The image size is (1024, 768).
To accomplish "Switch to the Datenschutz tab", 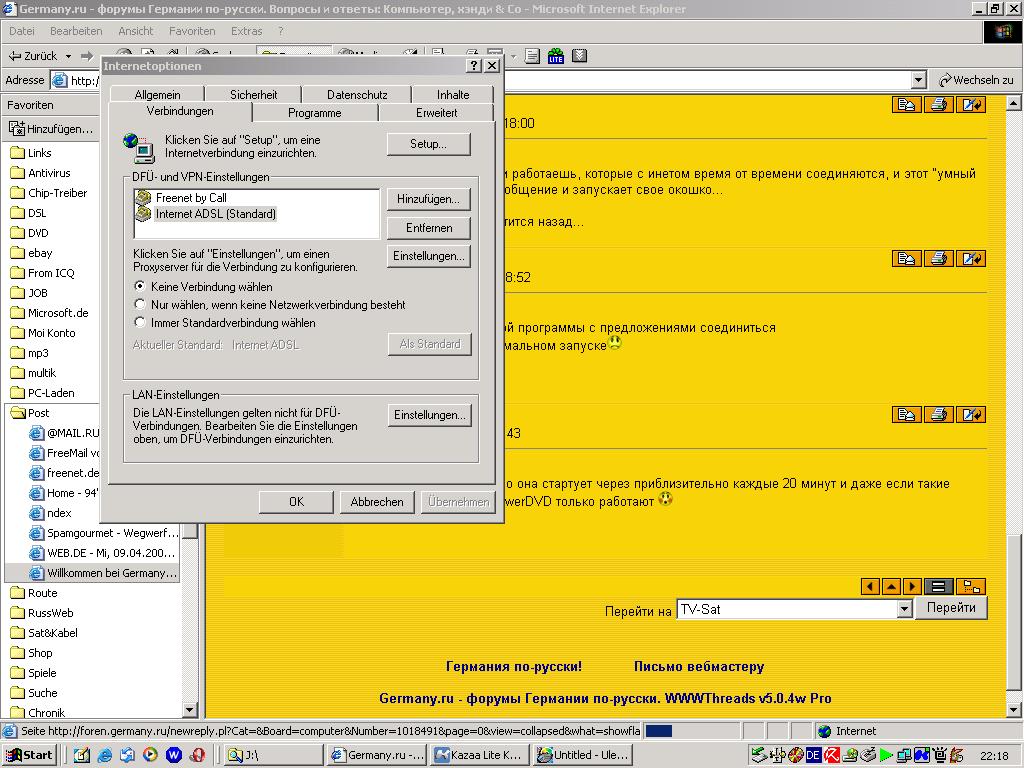I will (357, 95).
